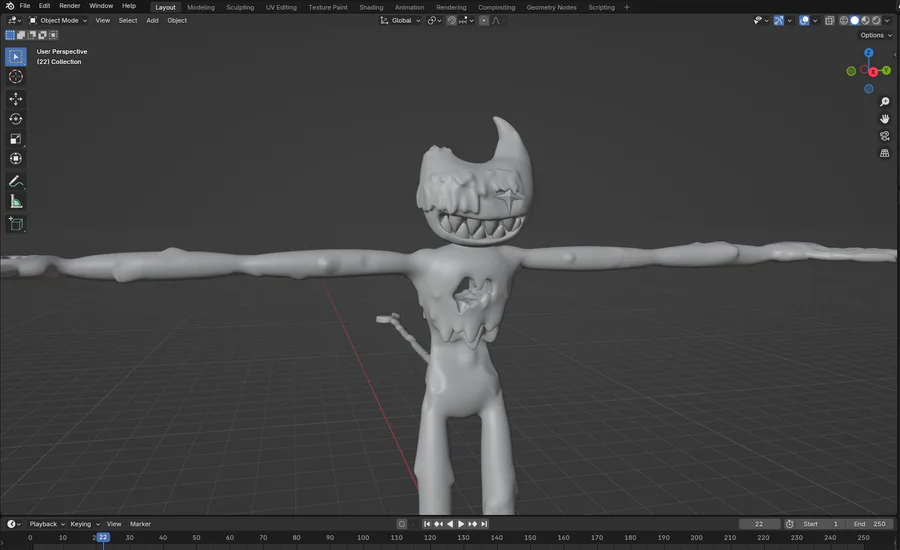
Task: Switch to the Sculpting workspace tab
Action: pyautogui.click(x=240, y=7)
